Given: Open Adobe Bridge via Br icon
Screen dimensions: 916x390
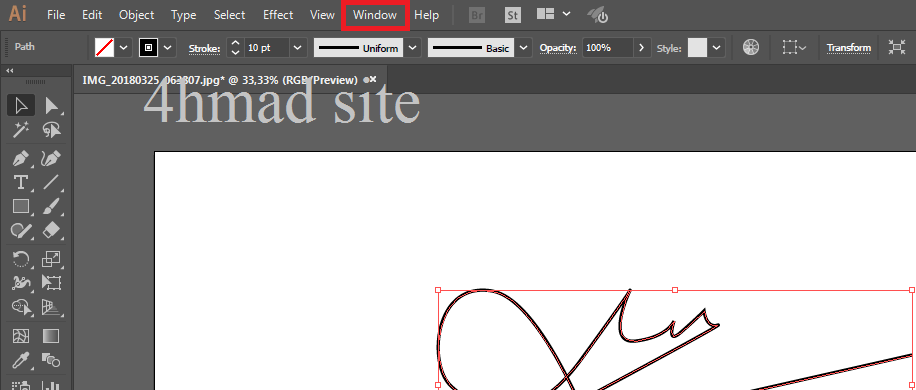Looking at the screenshot, I should click(x=477, y=15).
